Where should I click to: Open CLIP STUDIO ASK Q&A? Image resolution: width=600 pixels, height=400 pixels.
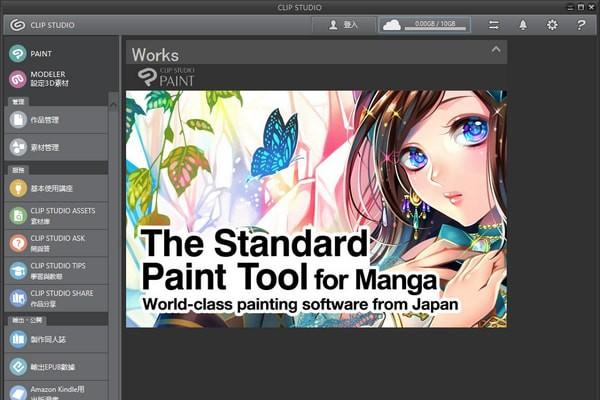pyautogui.click(x=56, y=243)
